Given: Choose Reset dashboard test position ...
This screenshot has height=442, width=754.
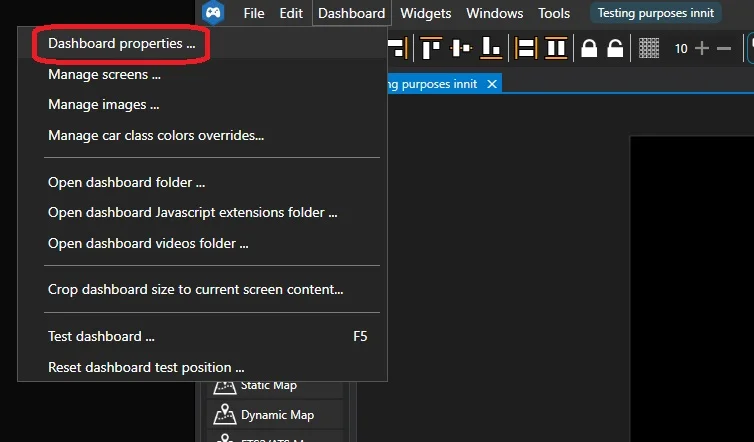Looking at the screenshot, I should point(202,367).
